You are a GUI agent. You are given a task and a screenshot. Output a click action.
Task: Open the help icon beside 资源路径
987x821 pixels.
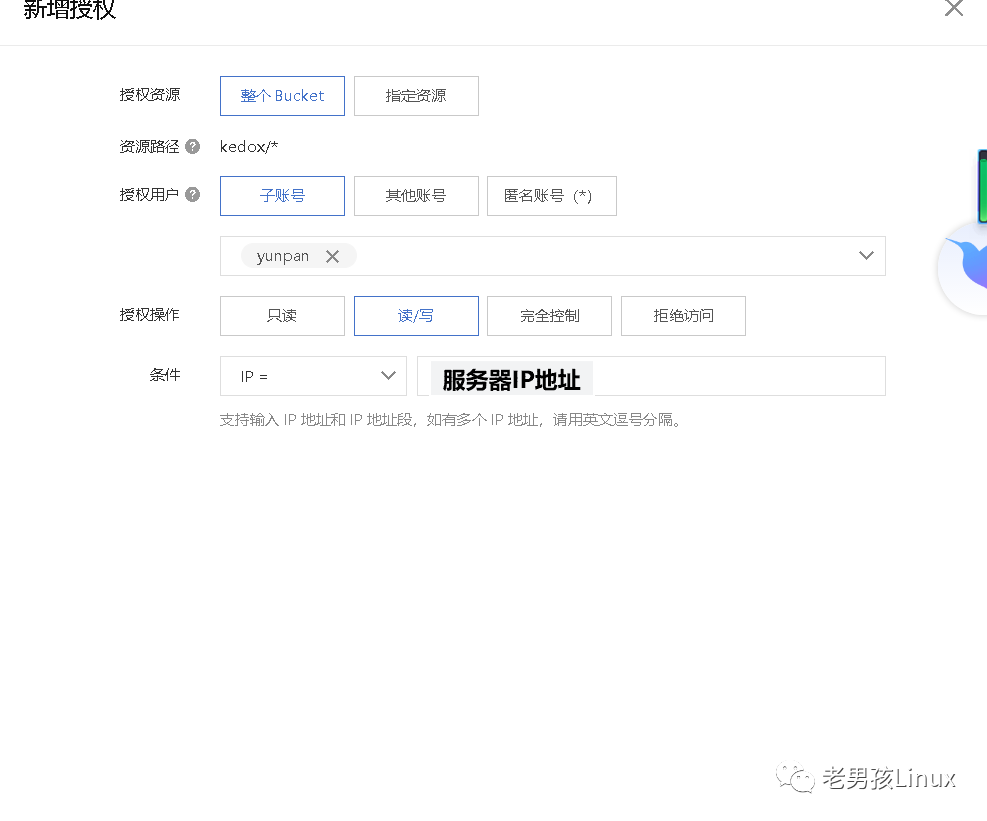193,147
